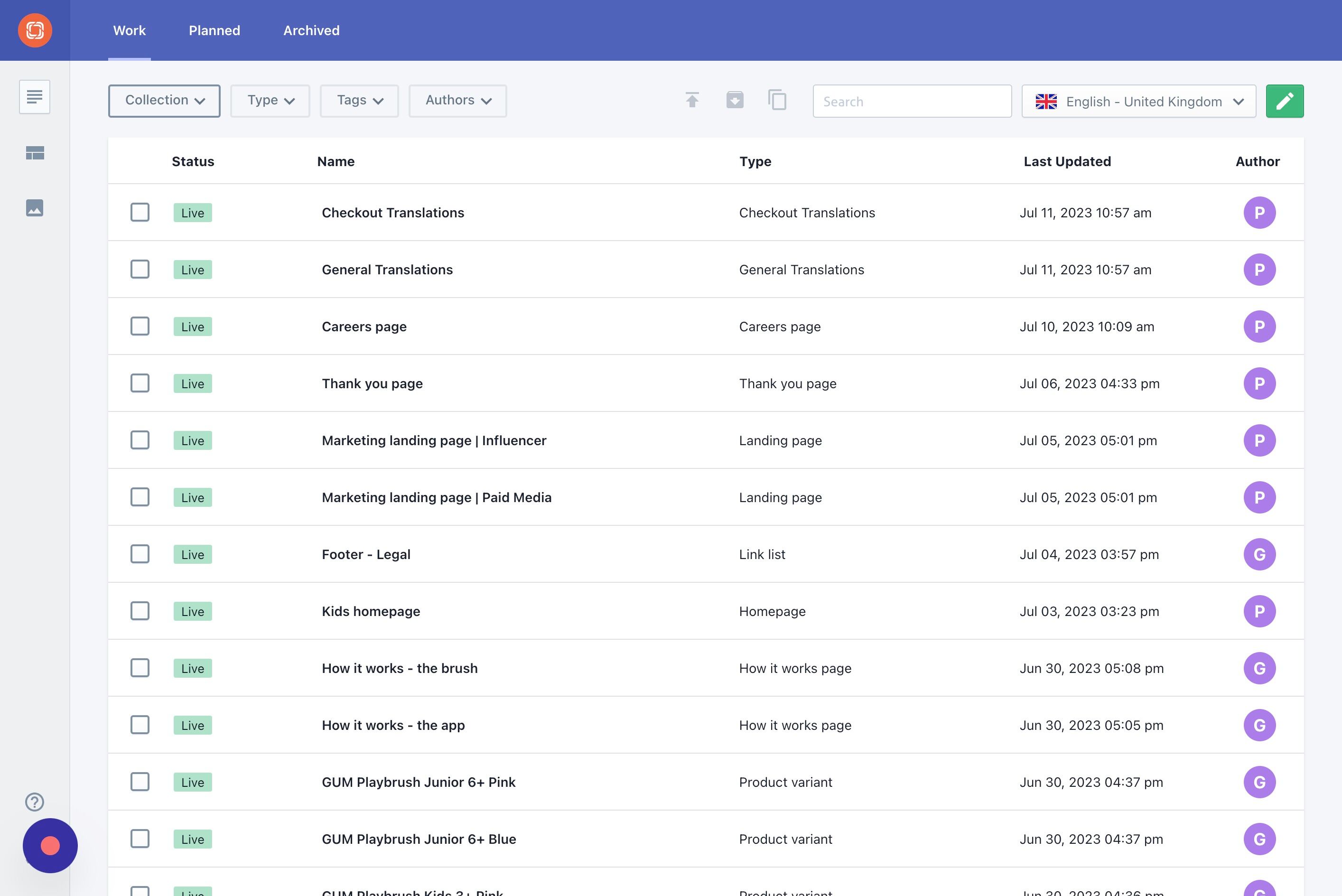
Task: Click the archive box toolbar icon
Action: [735, 101]
